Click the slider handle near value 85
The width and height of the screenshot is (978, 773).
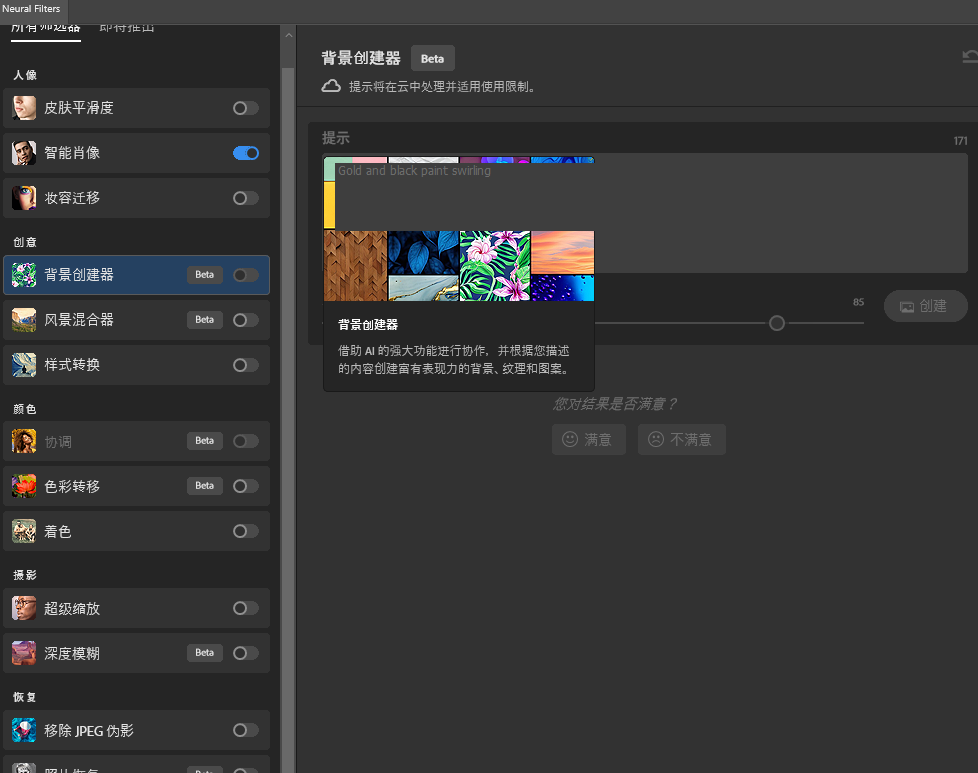(x=777, y=323)
